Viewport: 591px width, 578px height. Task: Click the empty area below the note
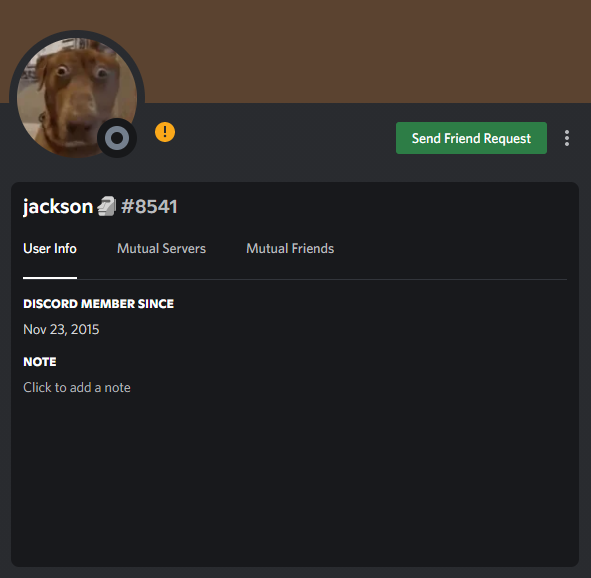click(295, 479)
